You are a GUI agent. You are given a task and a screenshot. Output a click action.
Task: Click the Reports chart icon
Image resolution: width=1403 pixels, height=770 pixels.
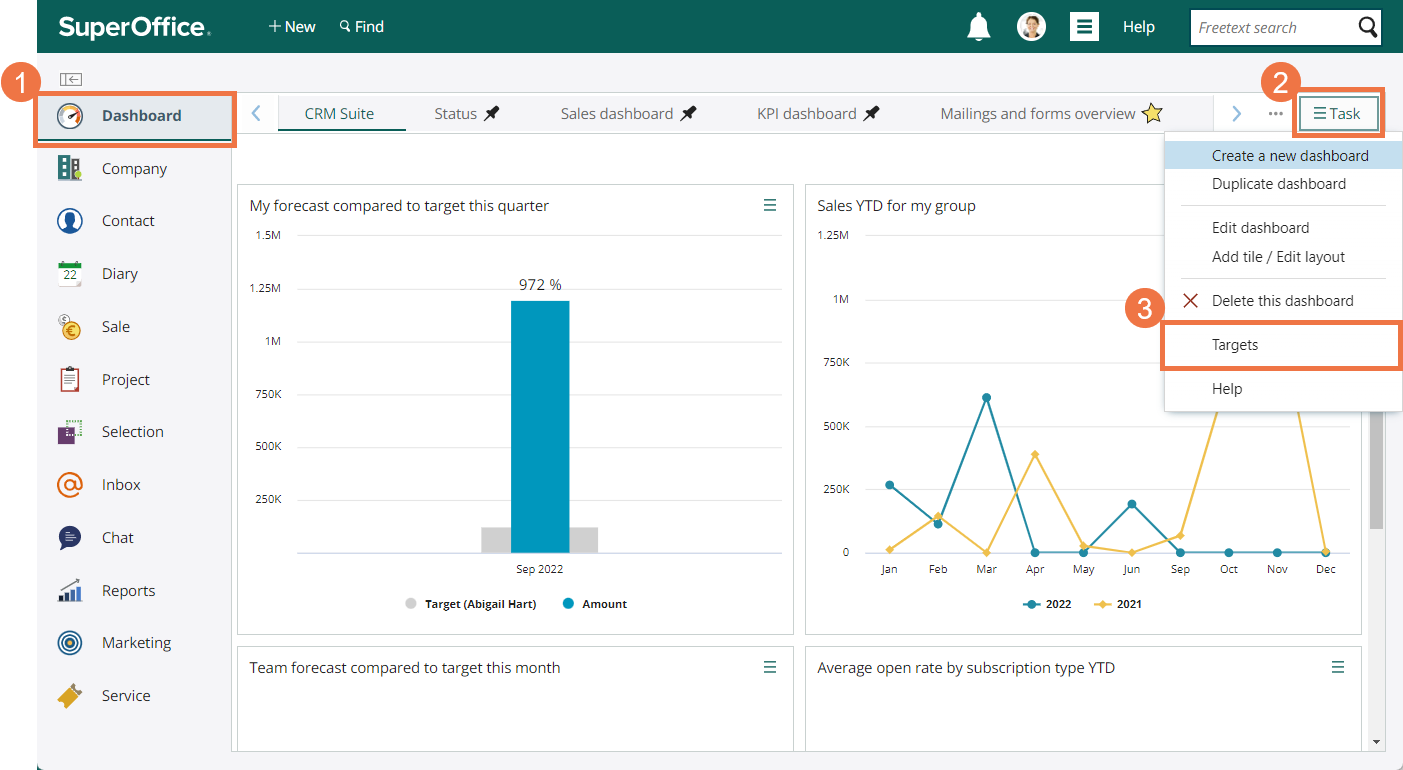(69, 591)
